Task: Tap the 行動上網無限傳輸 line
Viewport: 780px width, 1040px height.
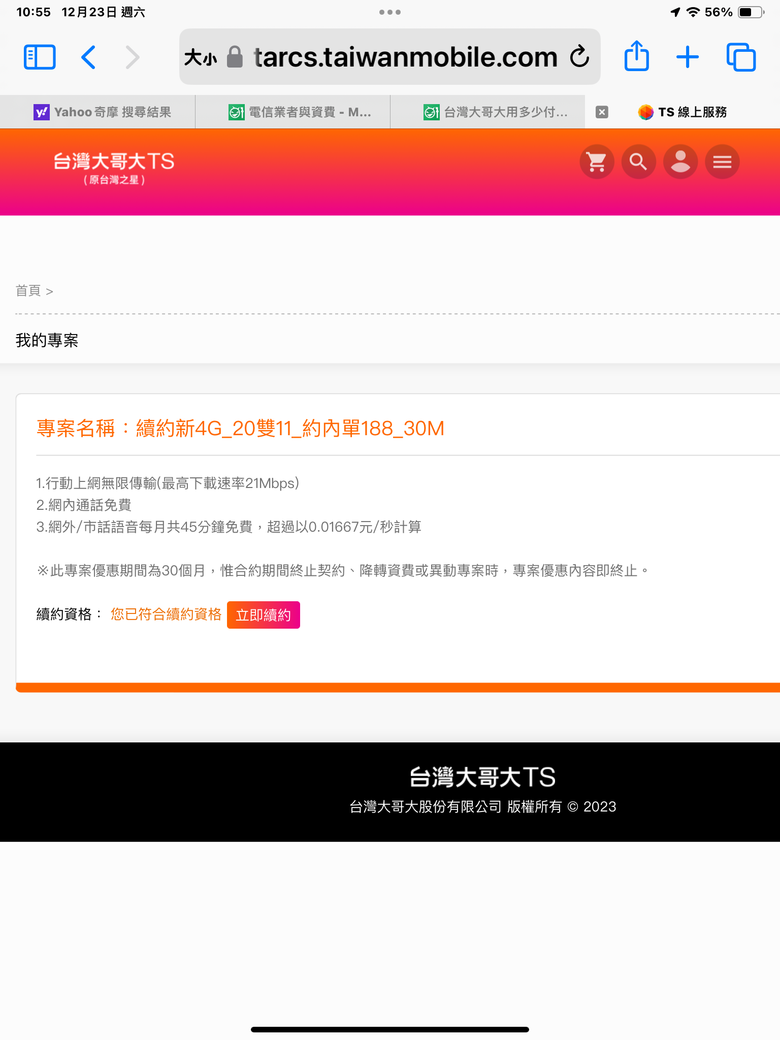Action: 168,483
